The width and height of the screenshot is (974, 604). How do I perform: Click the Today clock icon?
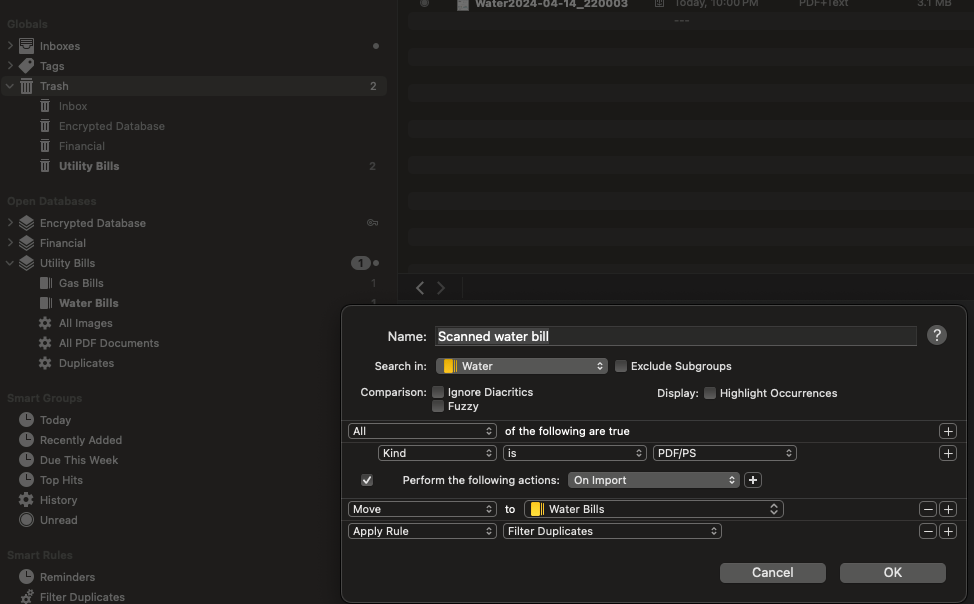click(x=26, y=419)
